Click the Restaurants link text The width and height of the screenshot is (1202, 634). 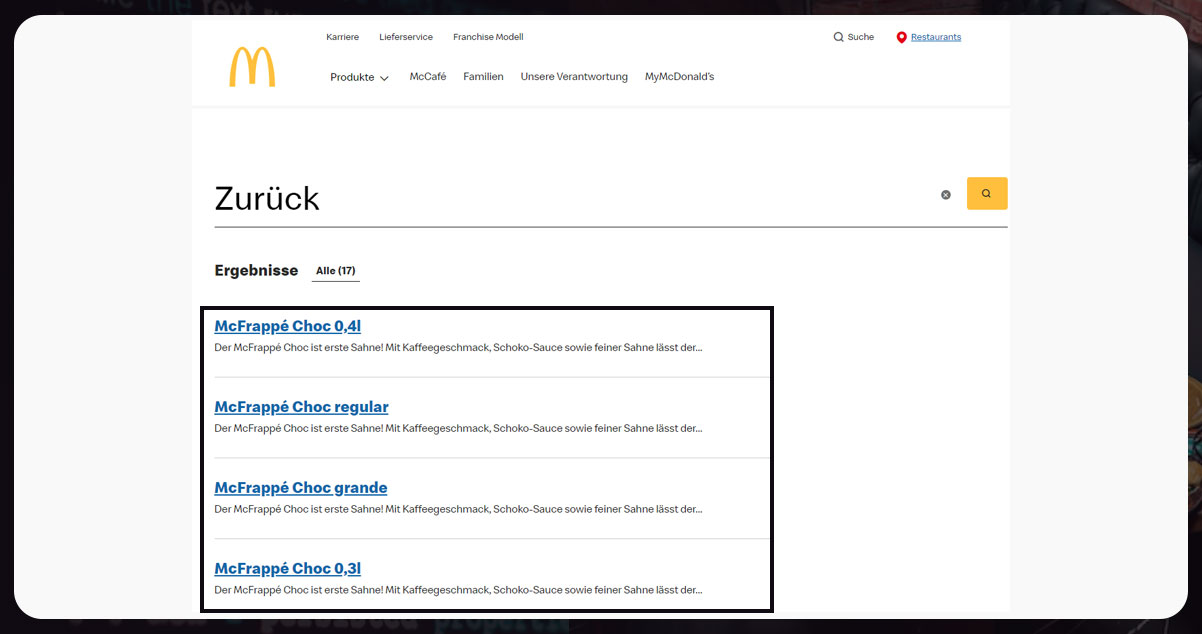coord(936,37)
